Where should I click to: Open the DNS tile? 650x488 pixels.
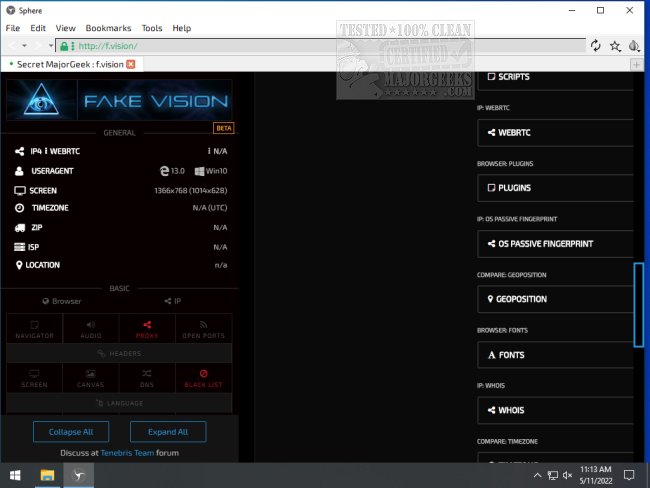pos(147,378)
